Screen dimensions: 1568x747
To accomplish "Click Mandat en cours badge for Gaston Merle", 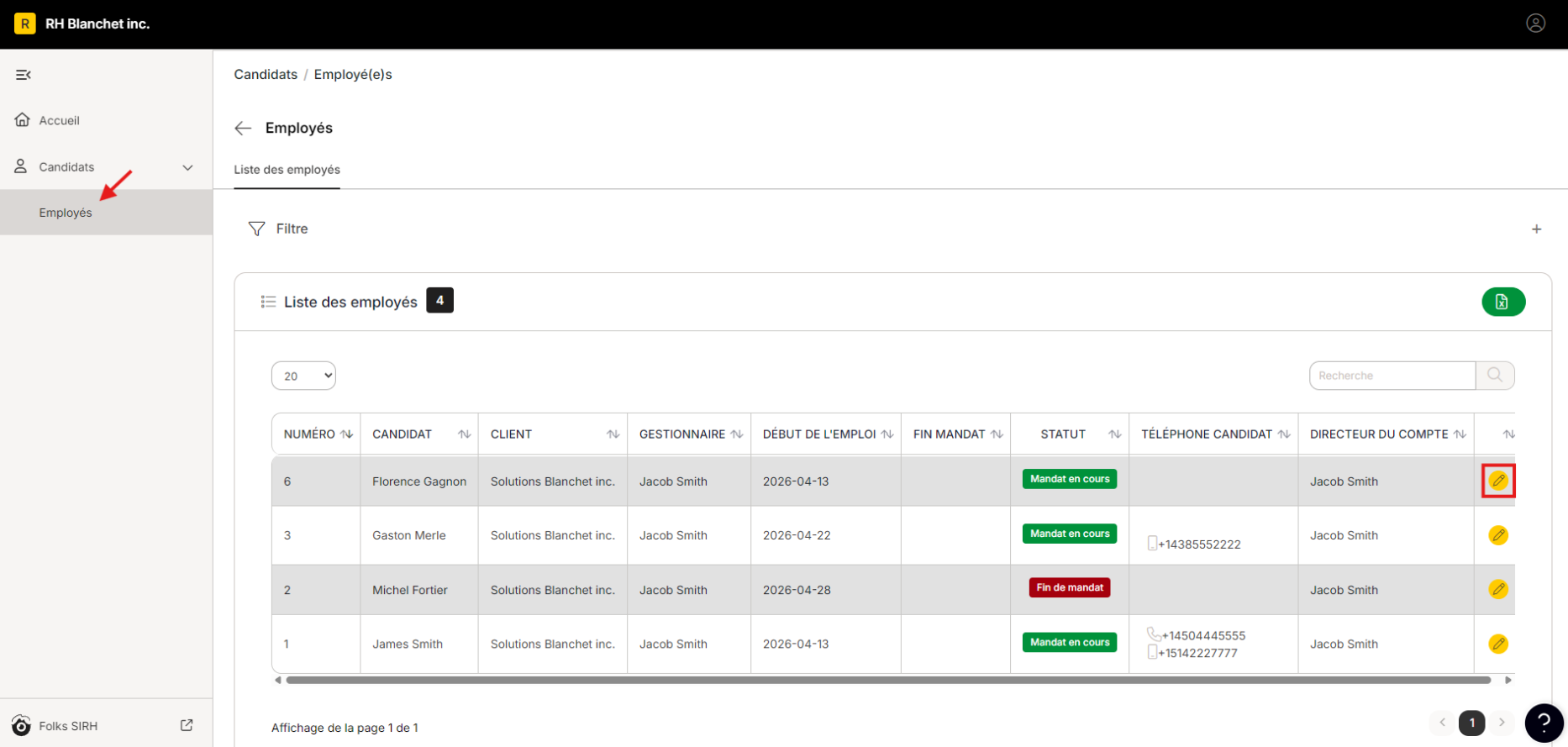I will tap(1070, 534).
